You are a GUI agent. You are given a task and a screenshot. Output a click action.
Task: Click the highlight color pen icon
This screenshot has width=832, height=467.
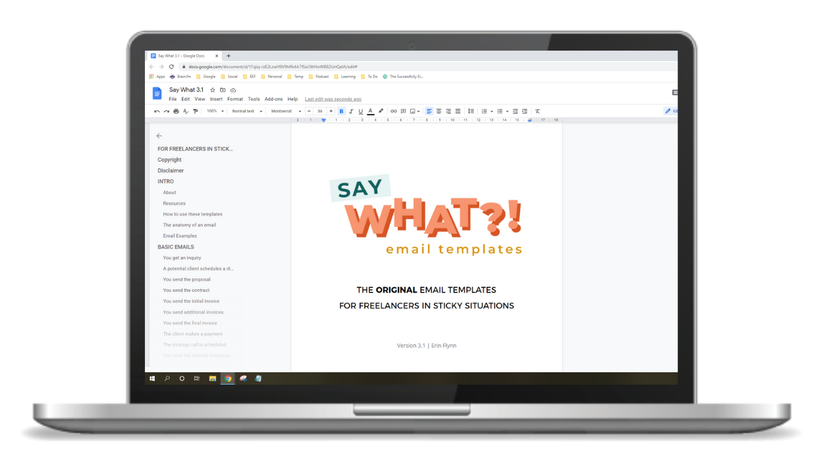pyautogui.click(x=381, y=111)
